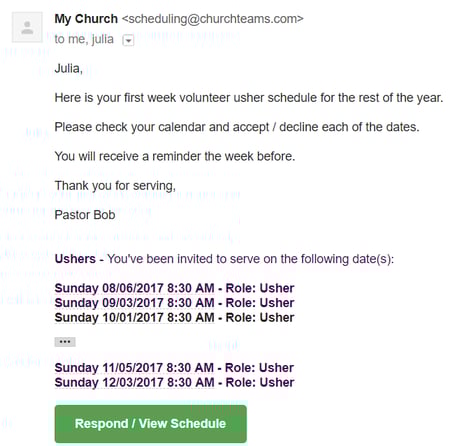Click the 'Thank you for serving' line
The height and width of the screenshot is (446, 467).
click(115, 186)
